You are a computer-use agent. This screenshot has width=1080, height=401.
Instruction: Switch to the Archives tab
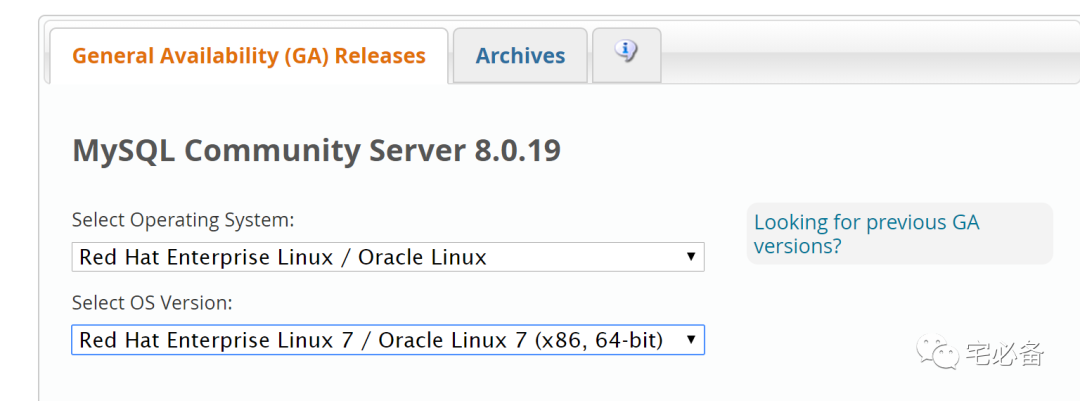pyautogui.click(x=520, y=56)
